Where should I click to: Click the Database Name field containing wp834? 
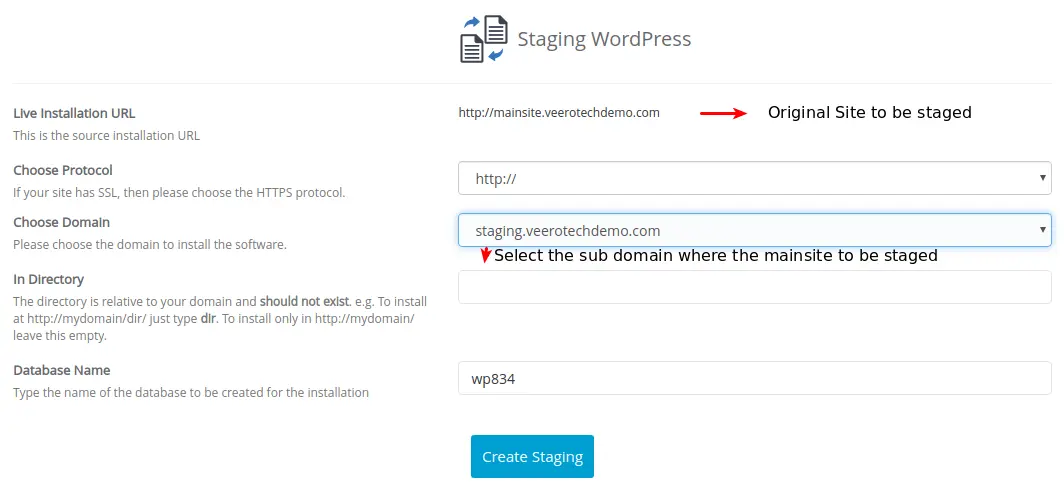click(x=754, y=378)
